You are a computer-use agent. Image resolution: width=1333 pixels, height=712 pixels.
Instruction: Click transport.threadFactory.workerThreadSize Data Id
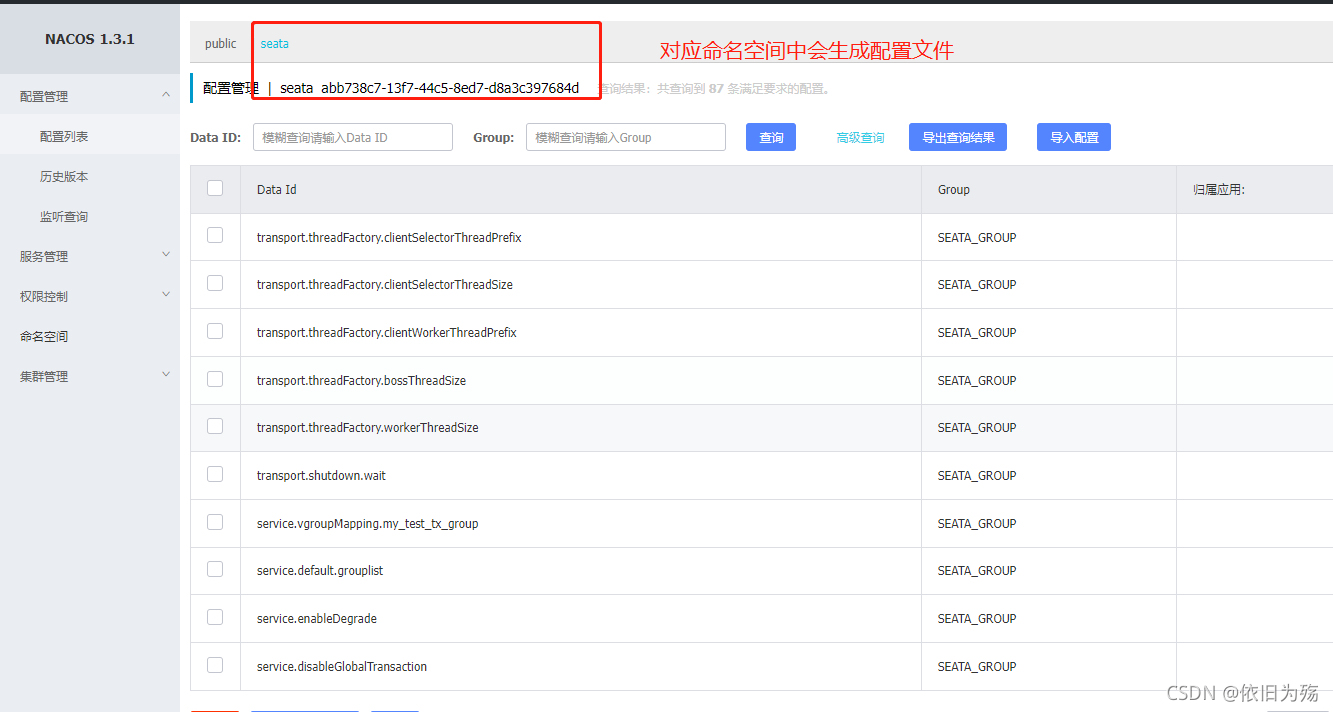pyautogui.click(x=368, y=428)
